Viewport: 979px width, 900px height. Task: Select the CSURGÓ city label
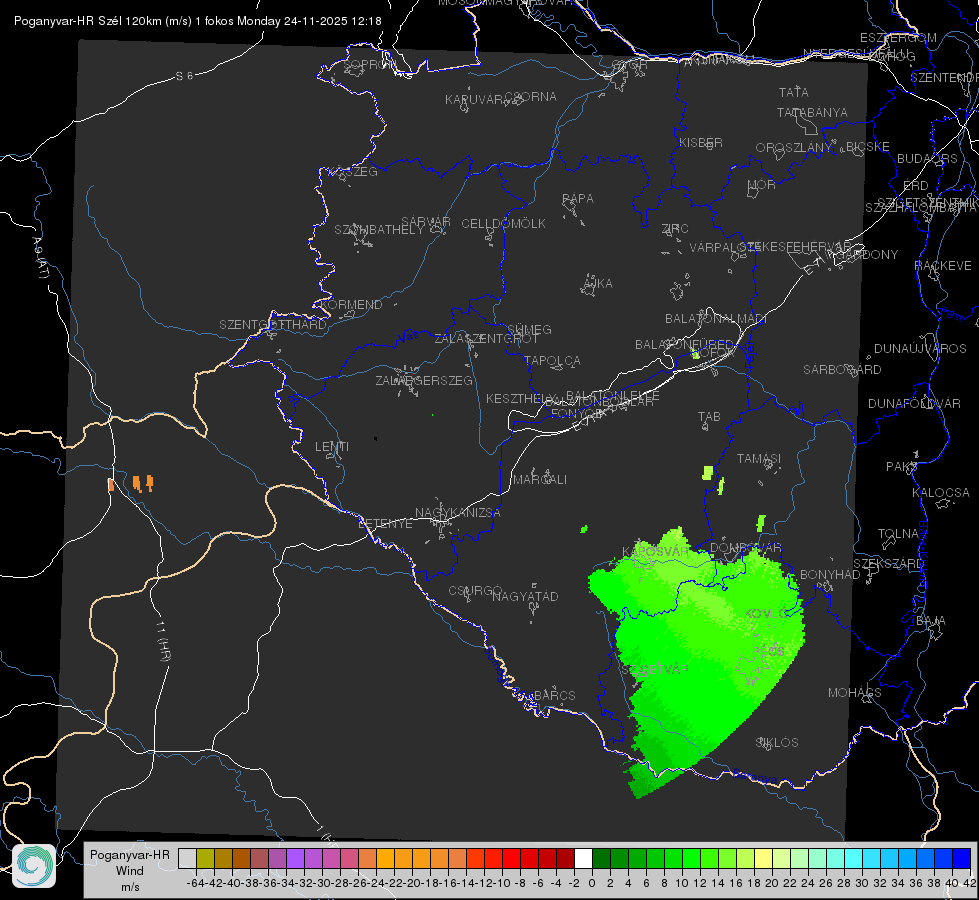pyautogui.click(x=475, y=591)
